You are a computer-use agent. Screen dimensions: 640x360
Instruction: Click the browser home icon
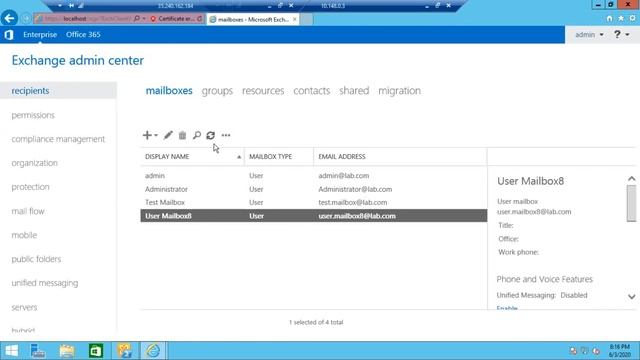pyautogui.click(x=609, y=18)
